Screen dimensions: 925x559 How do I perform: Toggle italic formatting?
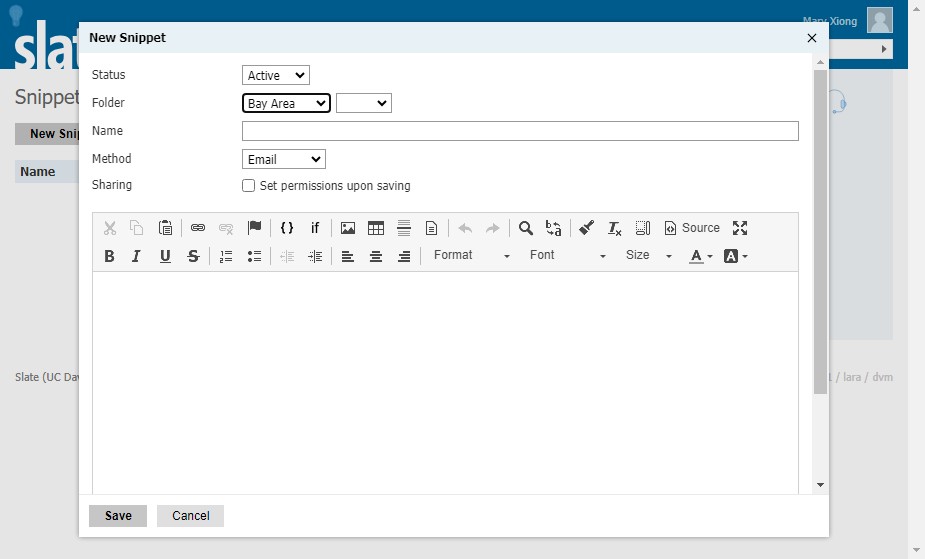pos(137,256)
